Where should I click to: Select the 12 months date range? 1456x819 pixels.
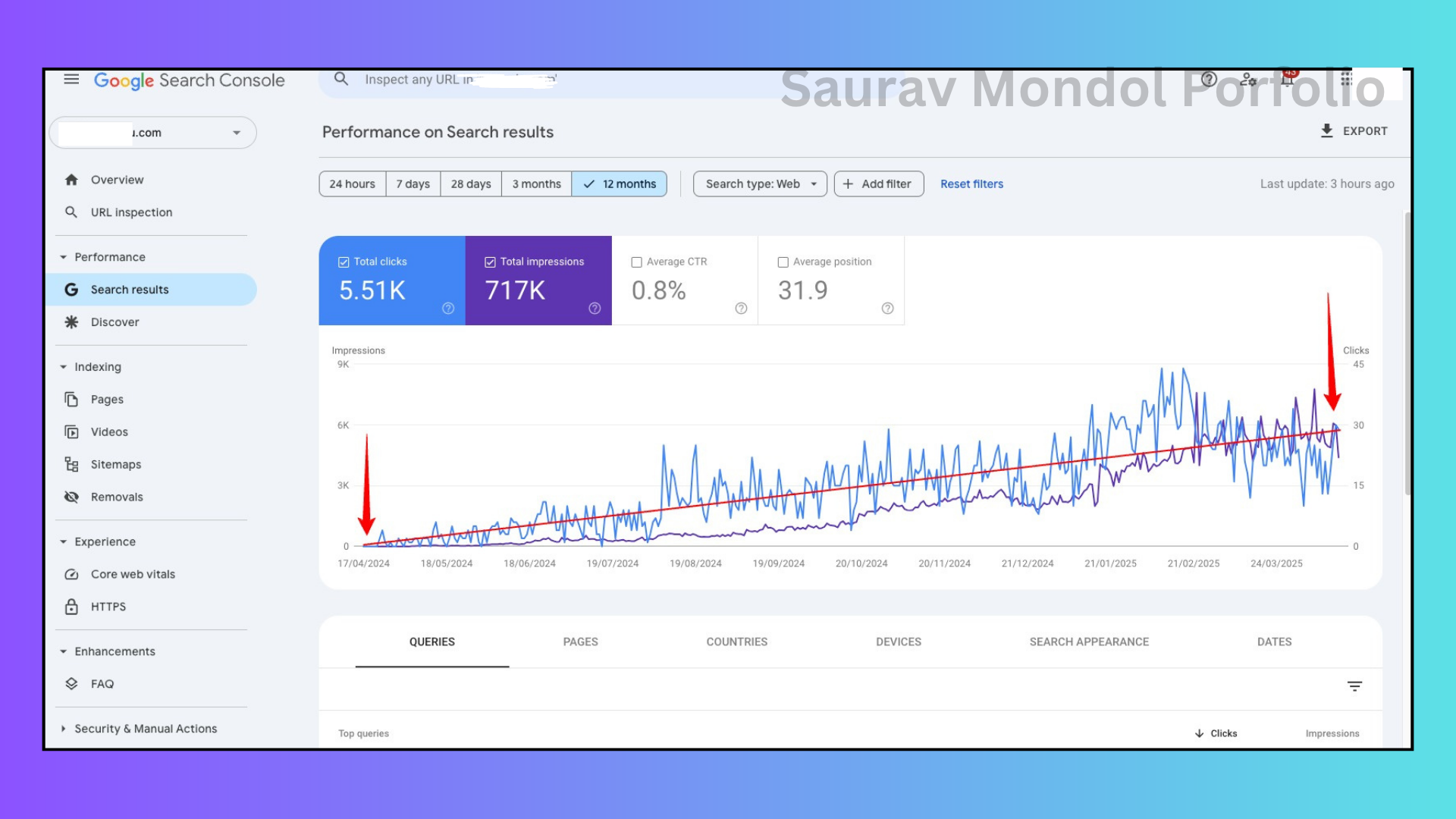click(619, 184)
